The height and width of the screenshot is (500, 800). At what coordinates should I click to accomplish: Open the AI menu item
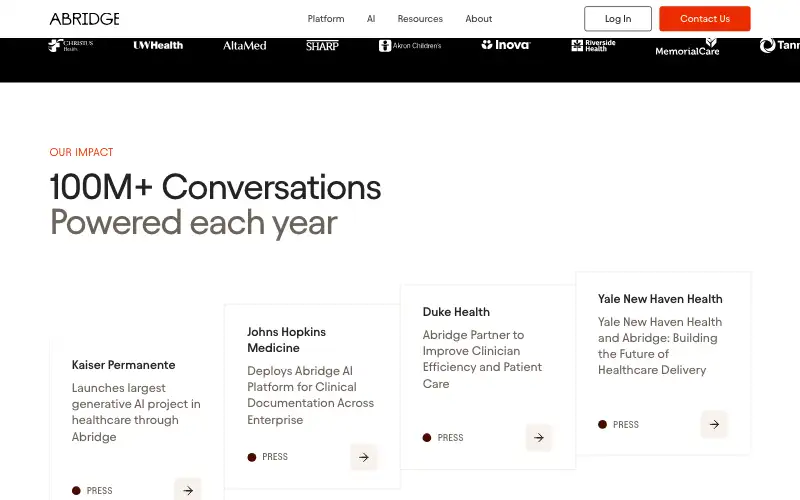[371, 19]
